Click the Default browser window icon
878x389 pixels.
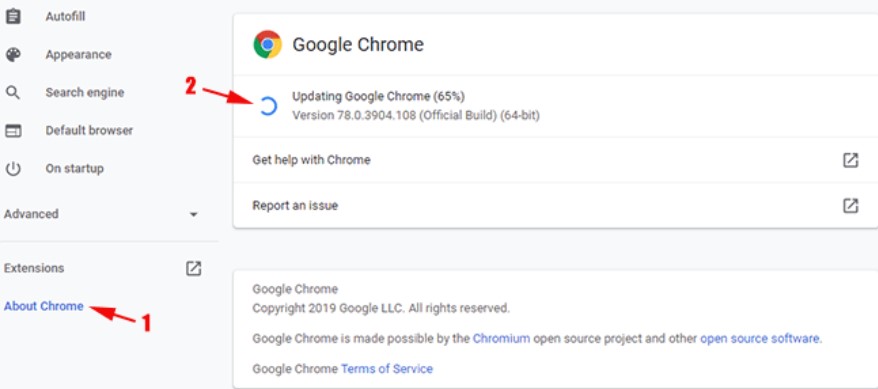coord(13,130)
